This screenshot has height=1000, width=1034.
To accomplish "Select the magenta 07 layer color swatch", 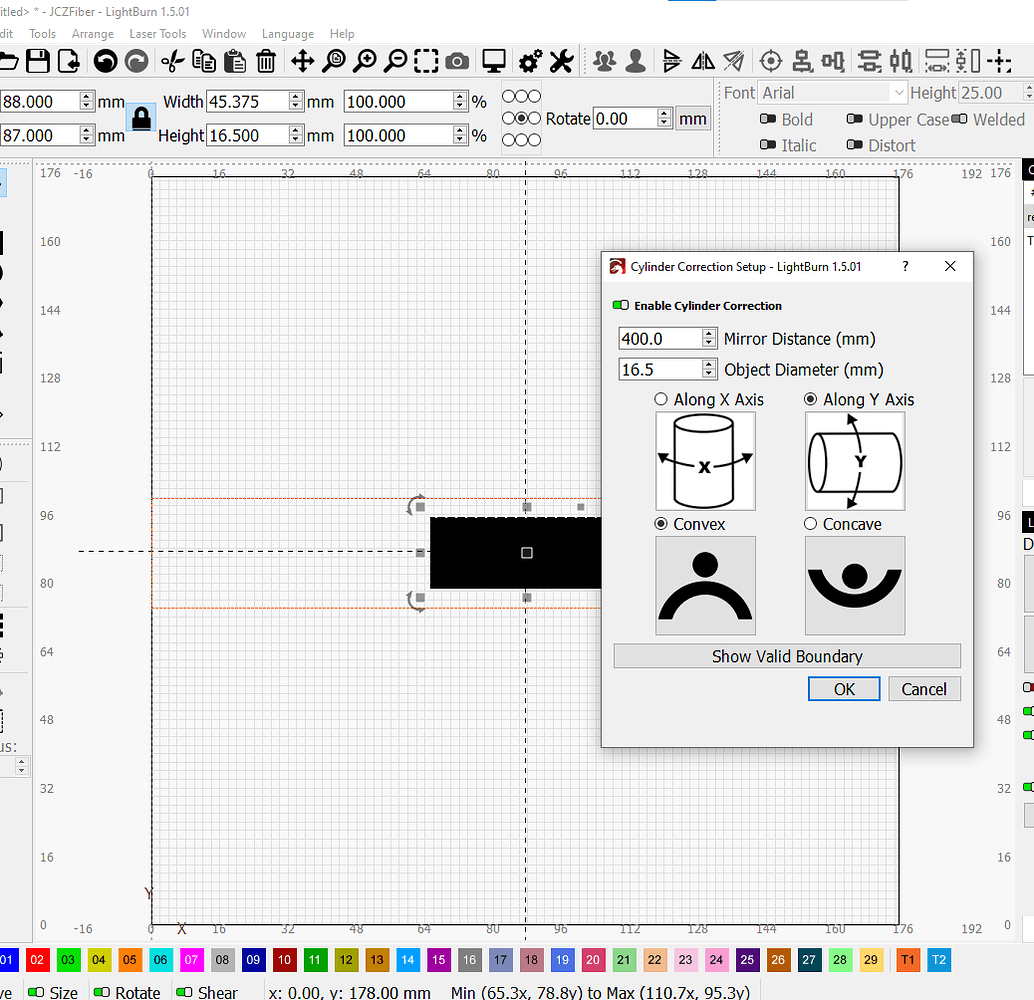I will [x=191, y=960].
